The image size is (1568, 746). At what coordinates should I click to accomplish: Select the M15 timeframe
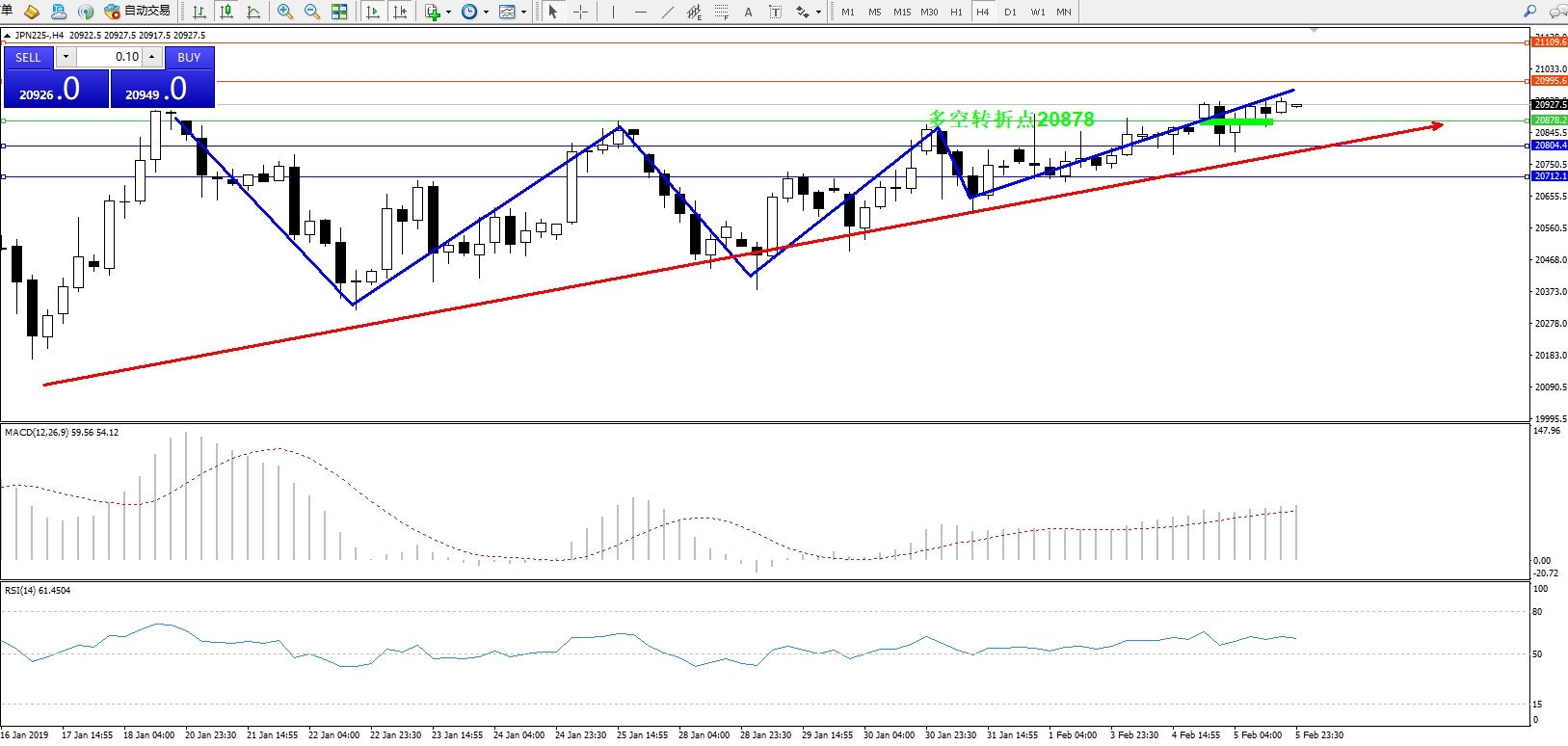pyautogui.click(x=902, y=12)
